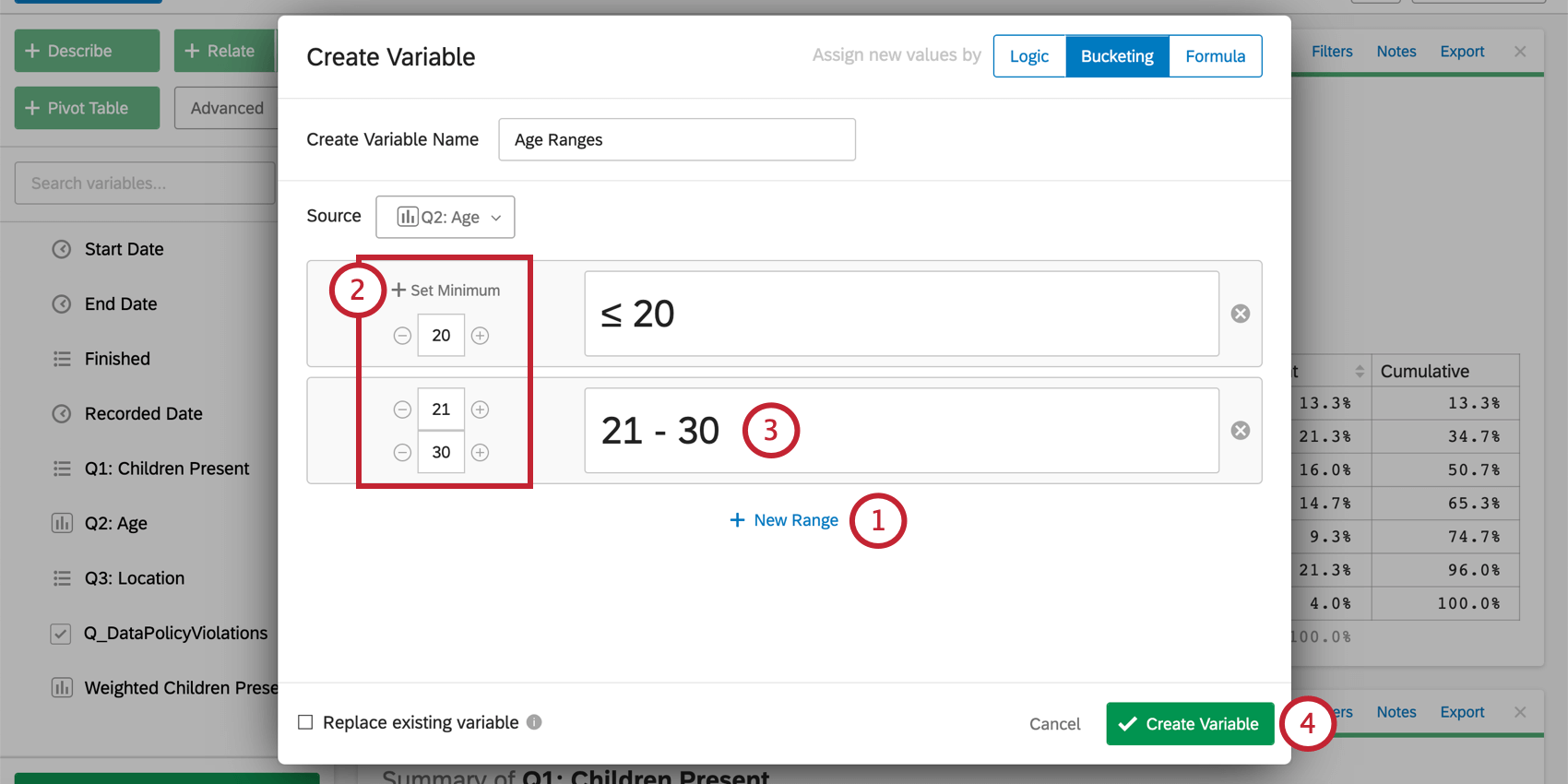Screen dimensions: 1568x784
Task: Remove the 21 - 30 range row
Action: [x=1241, y=431]
